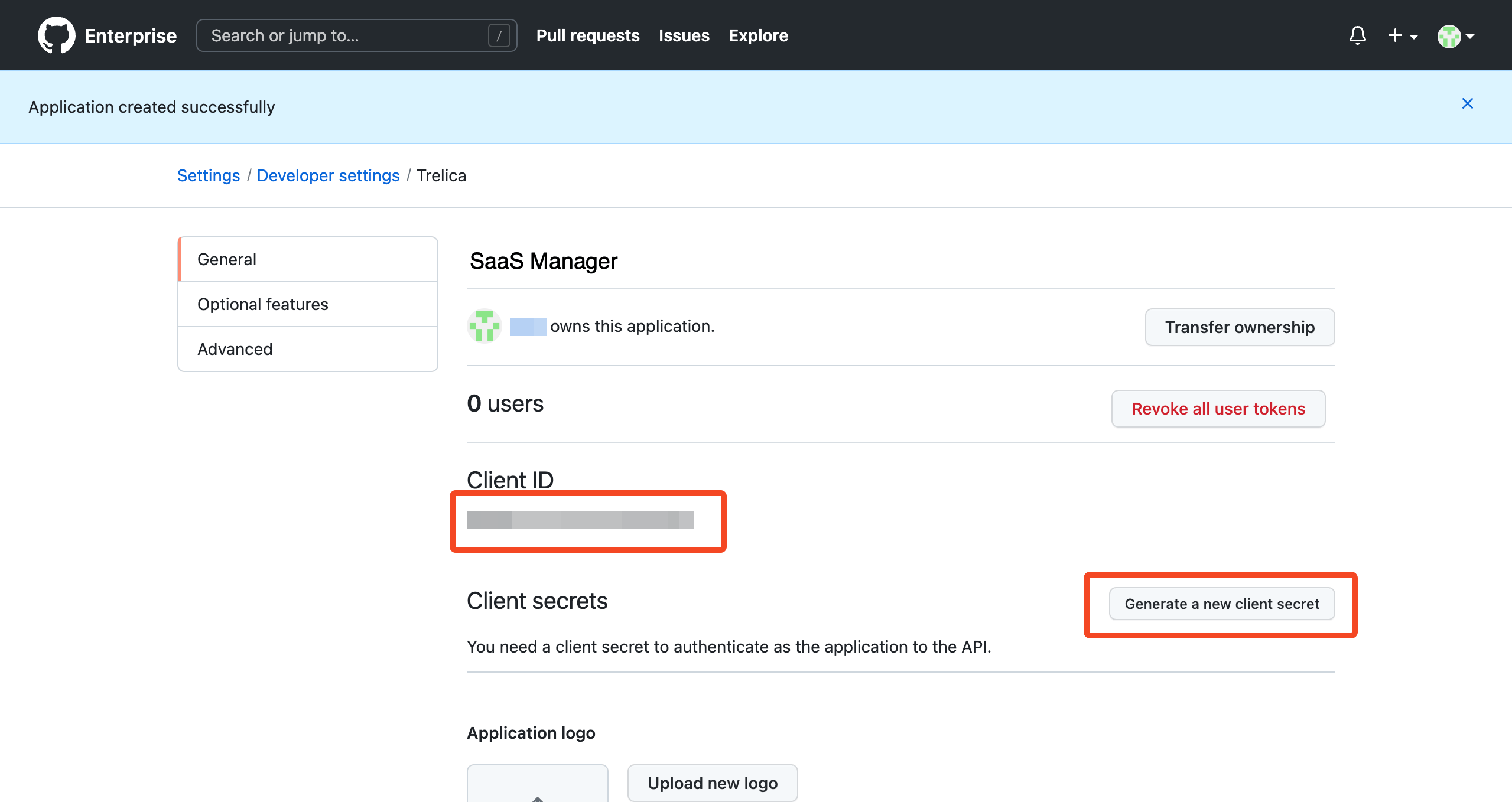Click the 0 users text
The width and height of the screenshot is (1512, 802).
coord(505,404)
